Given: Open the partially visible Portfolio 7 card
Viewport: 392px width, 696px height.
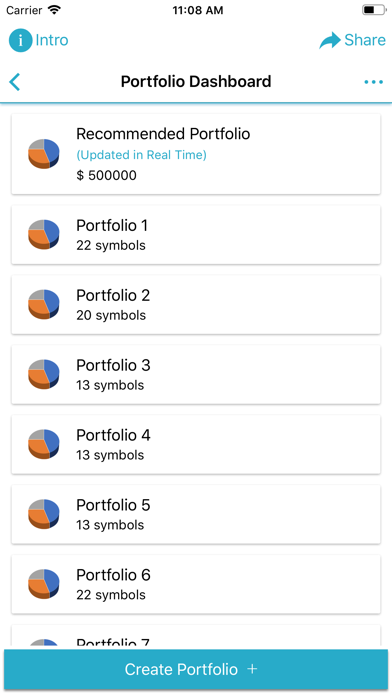Looking at the screenshot, I should point(196,636).
